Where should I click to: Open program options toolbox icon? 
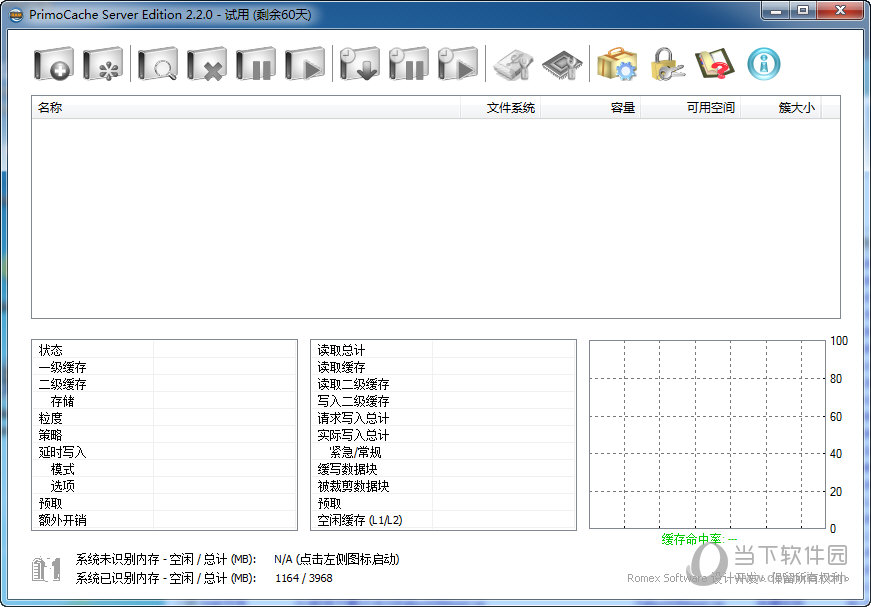(x=617, y=64)
